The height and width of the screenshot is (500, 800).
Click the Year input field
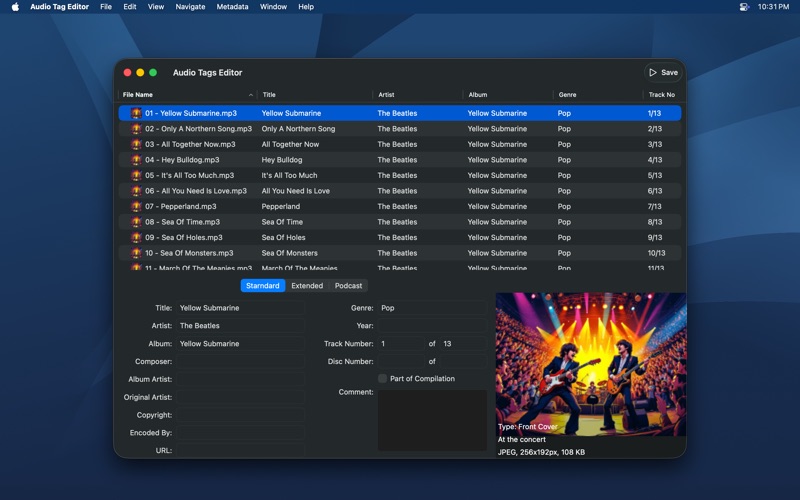click(432, 326)
